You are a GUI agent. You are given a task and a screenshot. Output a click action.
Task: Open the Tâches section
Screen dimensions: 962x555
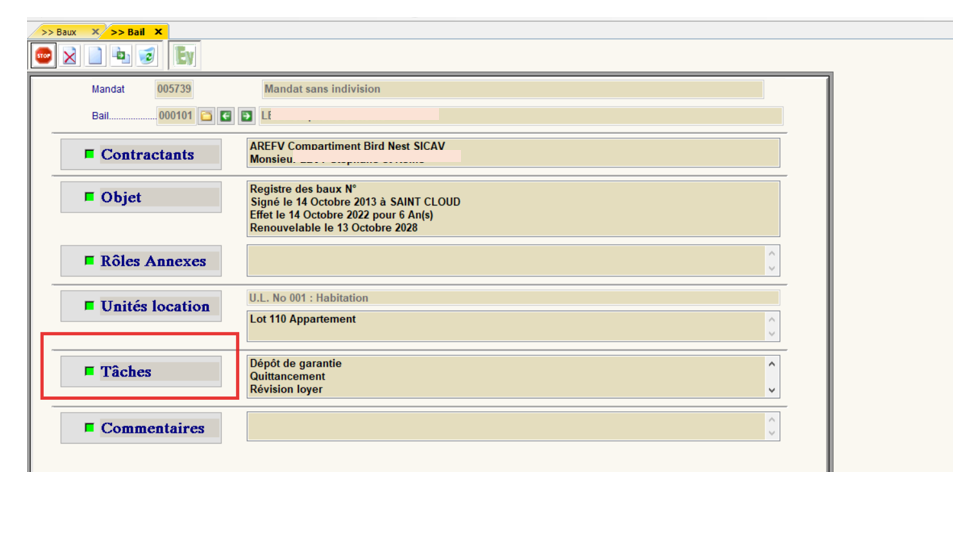coord(141,371)
